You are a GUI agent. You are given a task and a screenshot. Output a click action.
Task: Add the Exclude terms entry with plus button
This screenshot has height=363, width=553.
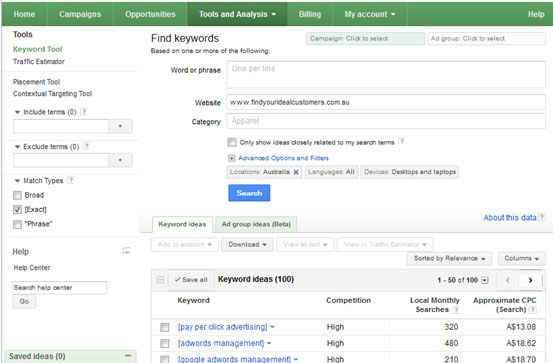tap(120, 160)
